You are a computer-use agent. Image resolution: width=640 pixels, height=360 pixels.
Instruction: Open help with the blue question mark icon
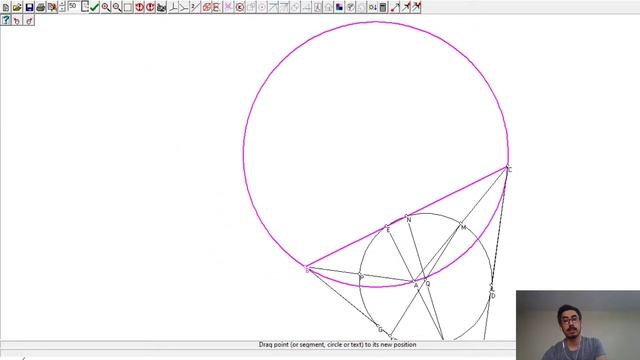(6, 20)
